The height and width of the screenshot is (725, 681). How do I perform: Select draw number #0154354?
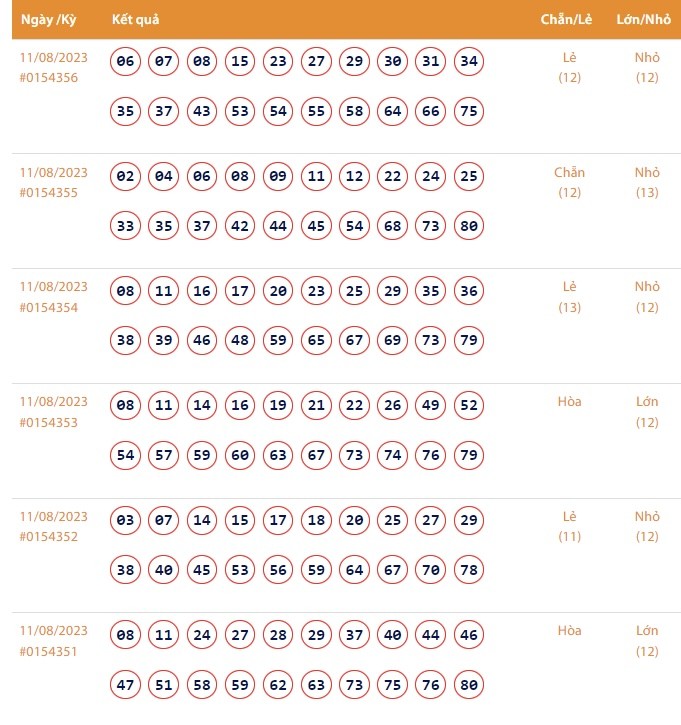click(x=49, y=307)
